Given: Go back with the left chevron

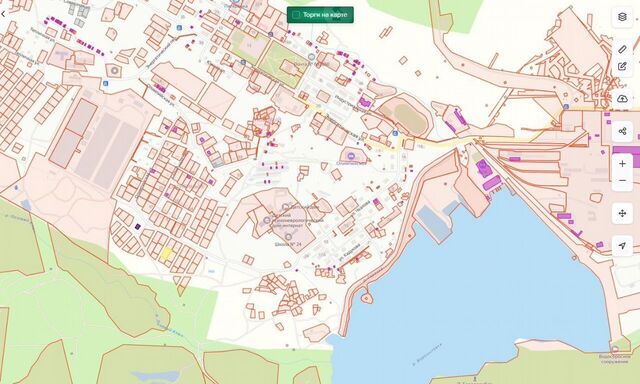Looking at the screenshot, I should 3,14.
